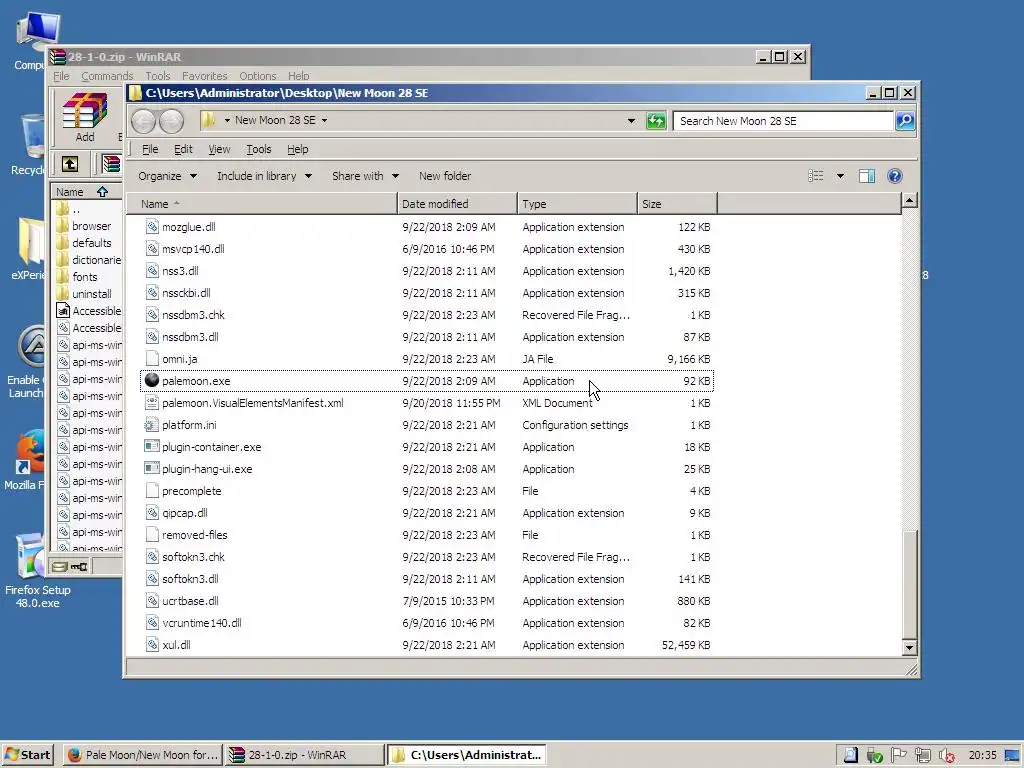Open the Organize dropdown

(167, 176)
